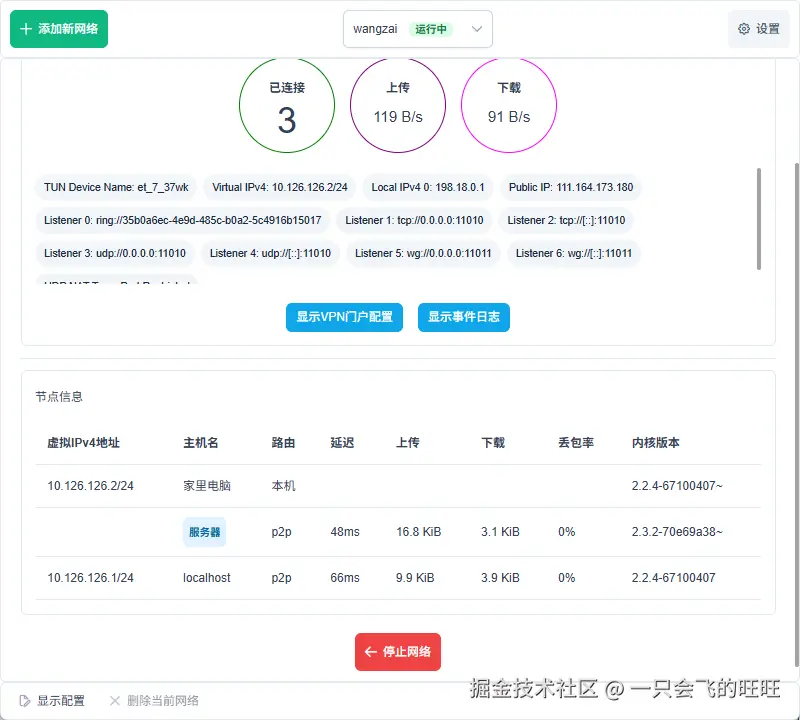Click the 家里电脑 hostname cell
Image resolution: width=800 pixels, height=720 pixels.
[207, 486]
